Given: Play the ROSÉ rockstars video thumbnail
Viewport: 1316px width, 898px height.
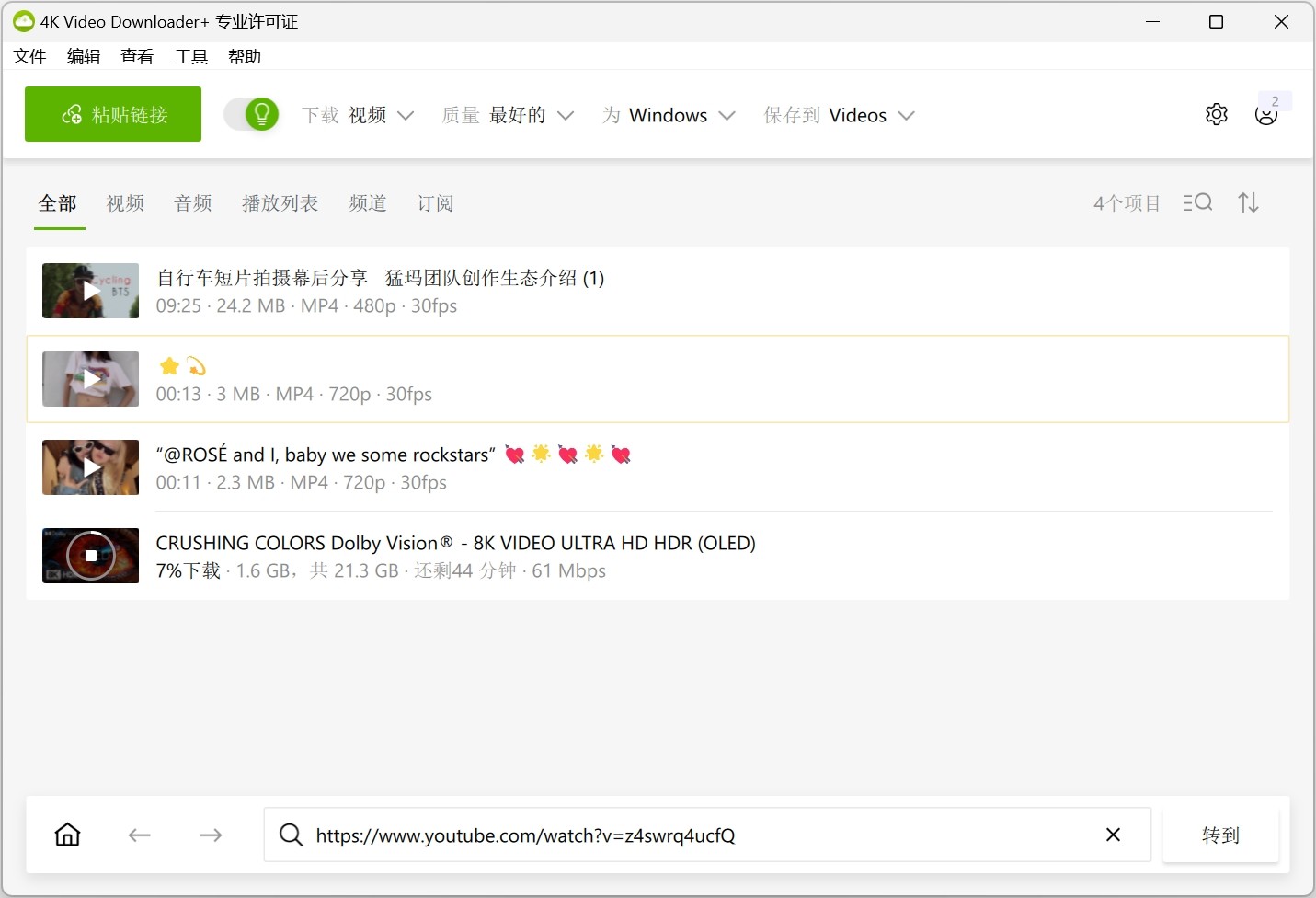Looking at the screenshot, I should click(90, 467).
